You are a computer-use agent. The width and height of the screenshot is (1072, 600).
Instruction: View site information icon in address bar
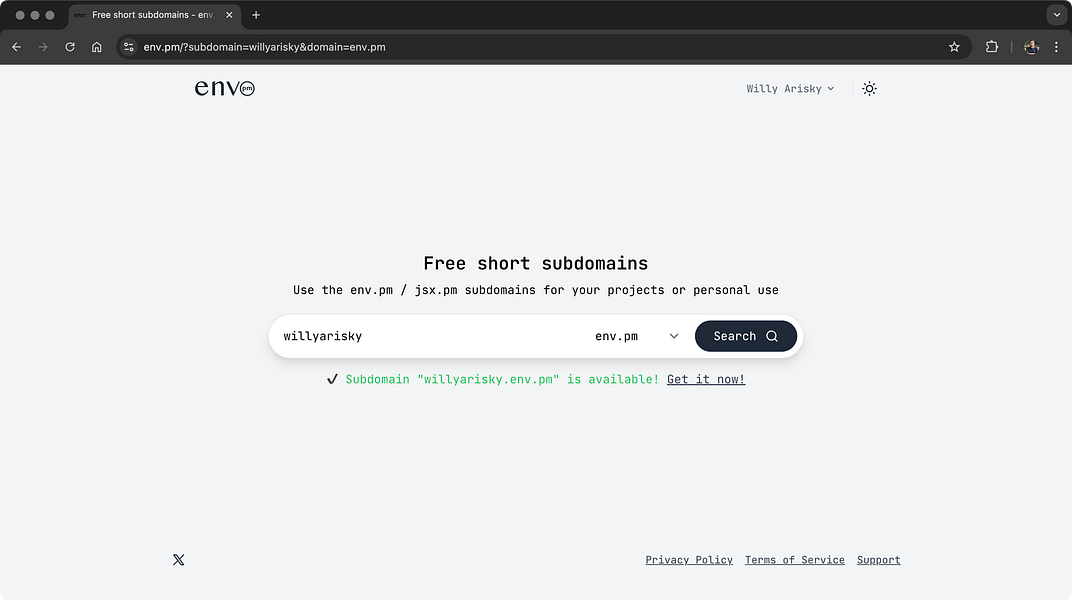click(129, 47)
